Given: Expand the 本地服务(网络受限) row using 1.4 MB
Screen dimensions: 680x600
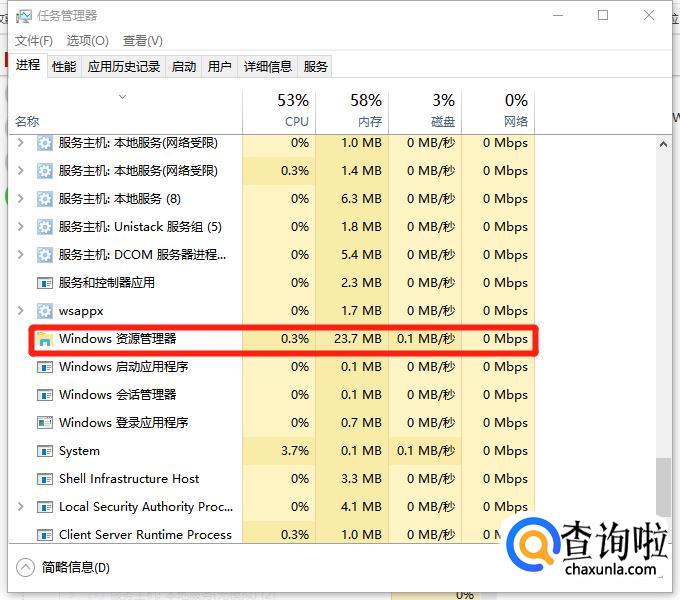Looking at the screenshot, I should [20, 171].
